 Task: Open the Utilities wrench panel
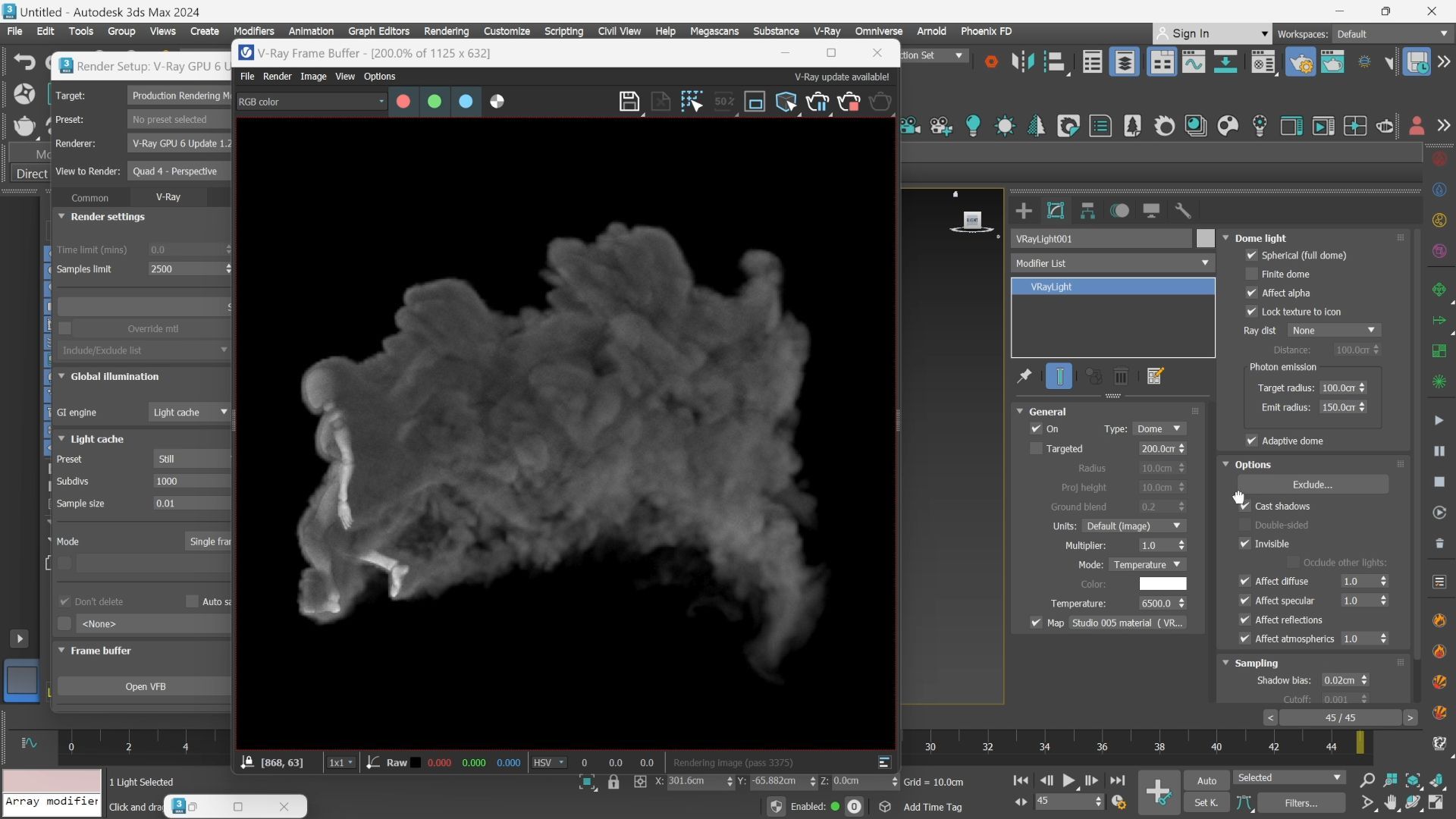click(x=1183, y=211)
